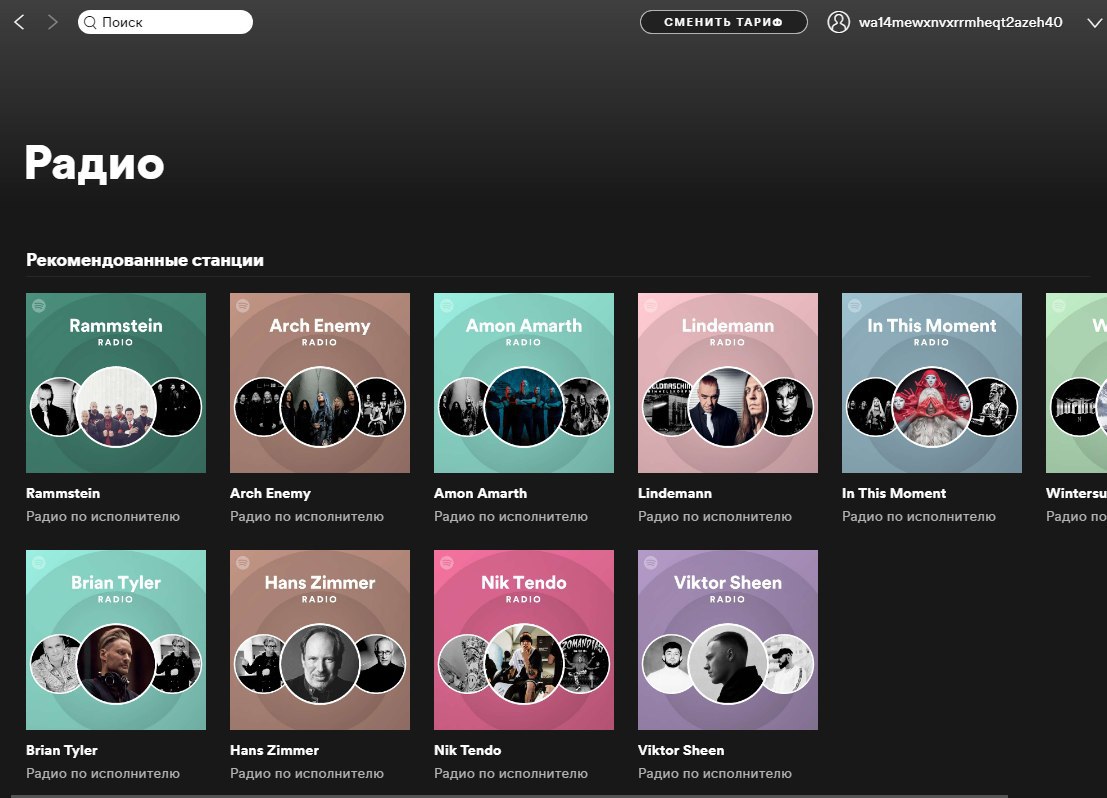This screenshot has width=1107, height=798.
Task: Click Радио по исполнителю under Hans Zimmer
Action: click(x=307, y=773)
